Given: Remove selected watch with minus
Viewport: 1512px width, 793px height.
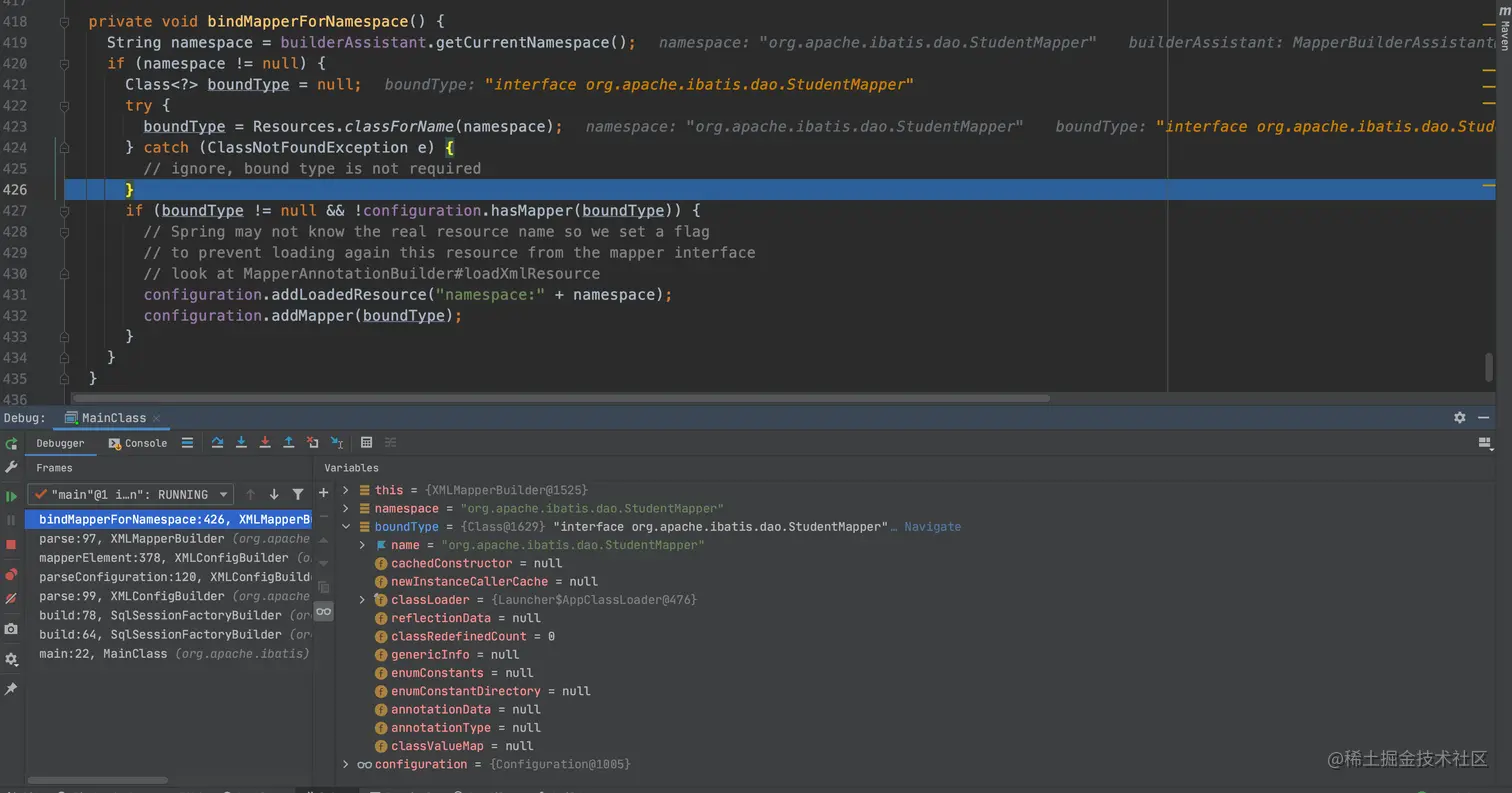Looking at the screenshot, I should point(323,516).
